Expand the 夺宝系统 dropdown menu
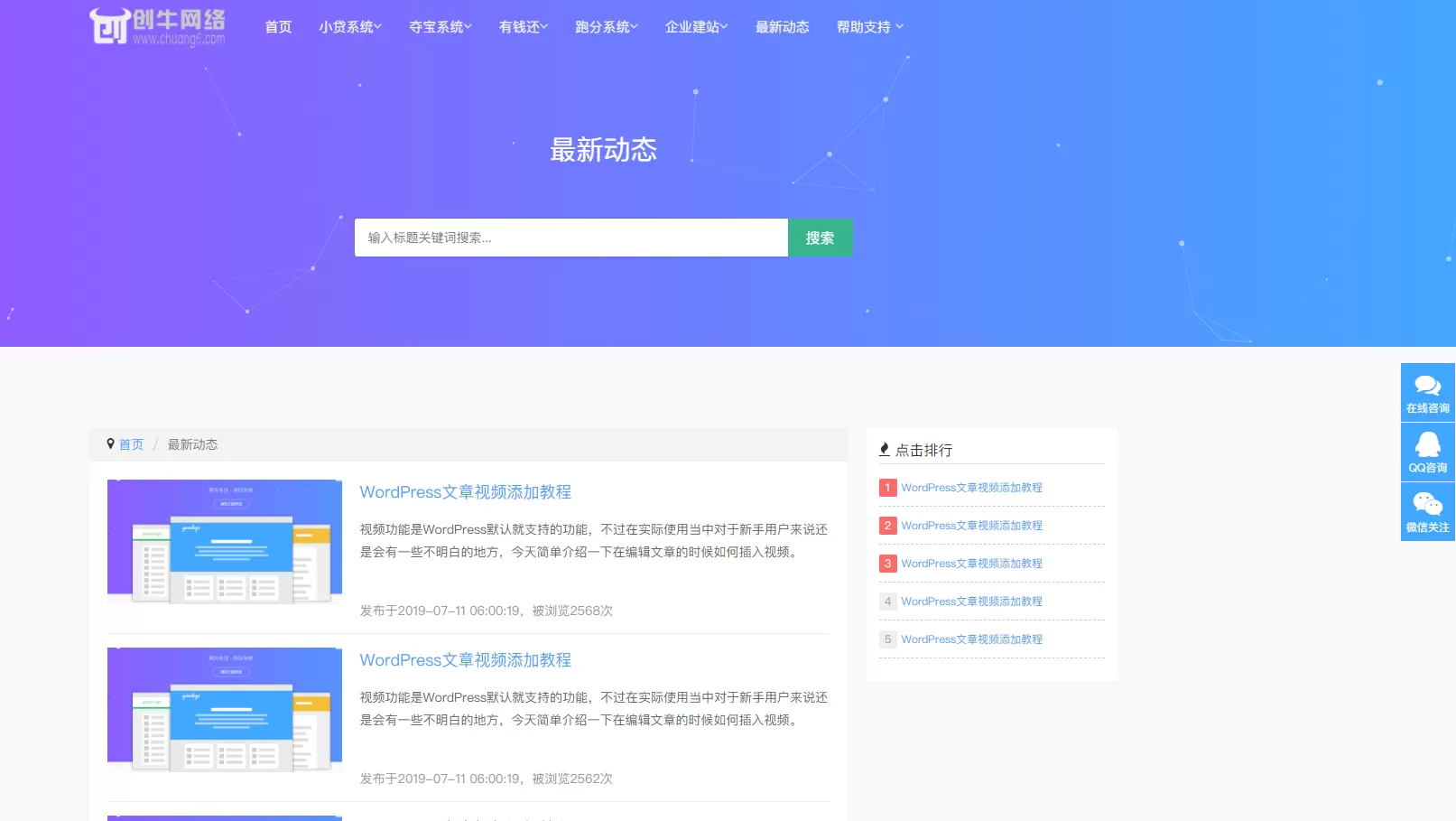This screenshot has height=821, width=1456. [x=440, y=27]
